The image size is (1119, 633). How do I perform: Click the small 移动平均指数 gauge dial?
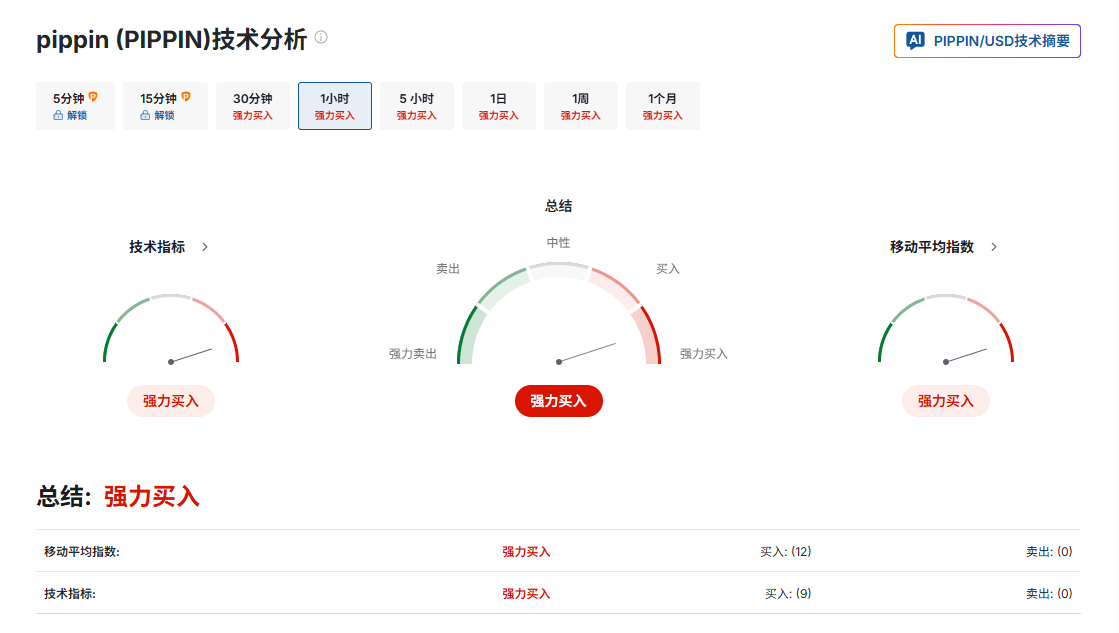(x=946, y=329)
